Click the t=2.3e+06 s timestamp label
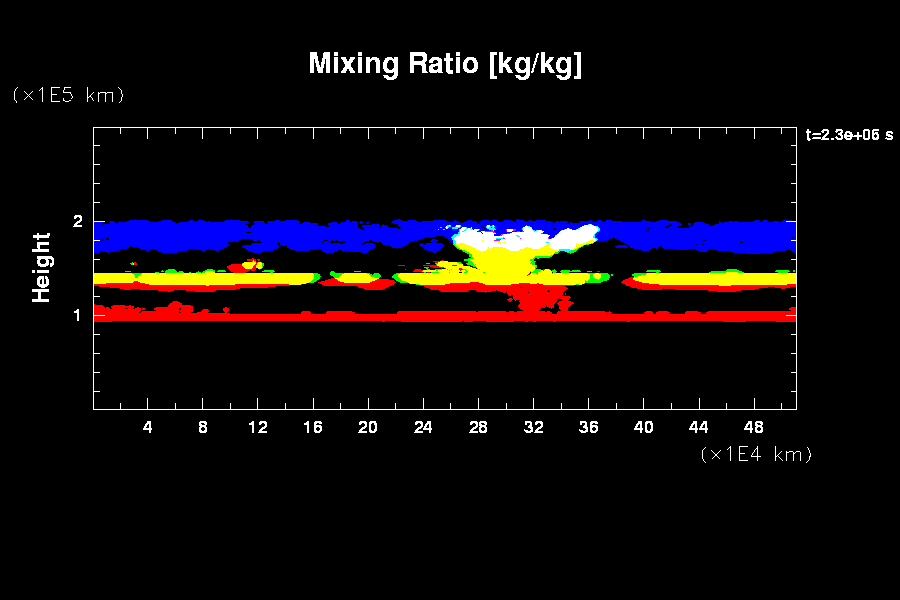 849,135
